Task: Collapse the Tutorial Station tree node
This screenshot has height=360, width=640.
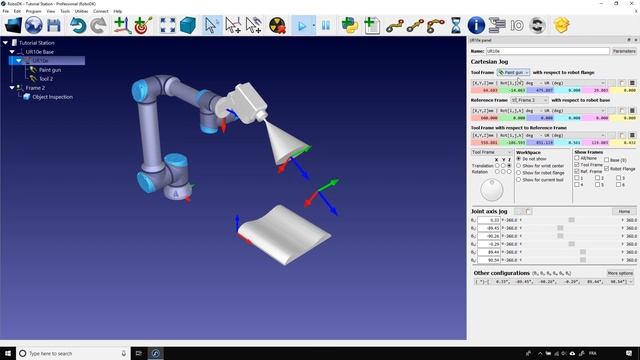Action: pyautogui.click(x=5, y=42)
